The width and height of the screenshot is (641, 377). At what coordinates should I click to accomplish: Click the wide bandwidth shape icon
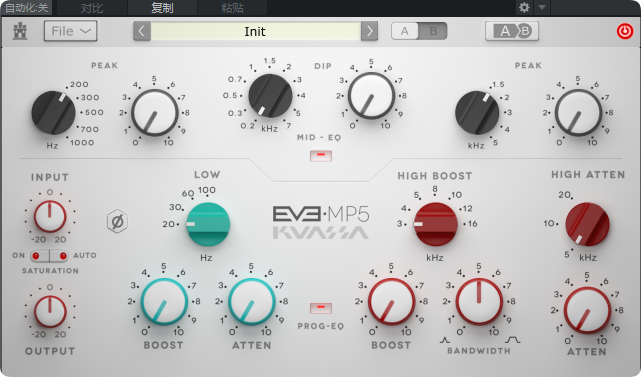coord(513,340)
